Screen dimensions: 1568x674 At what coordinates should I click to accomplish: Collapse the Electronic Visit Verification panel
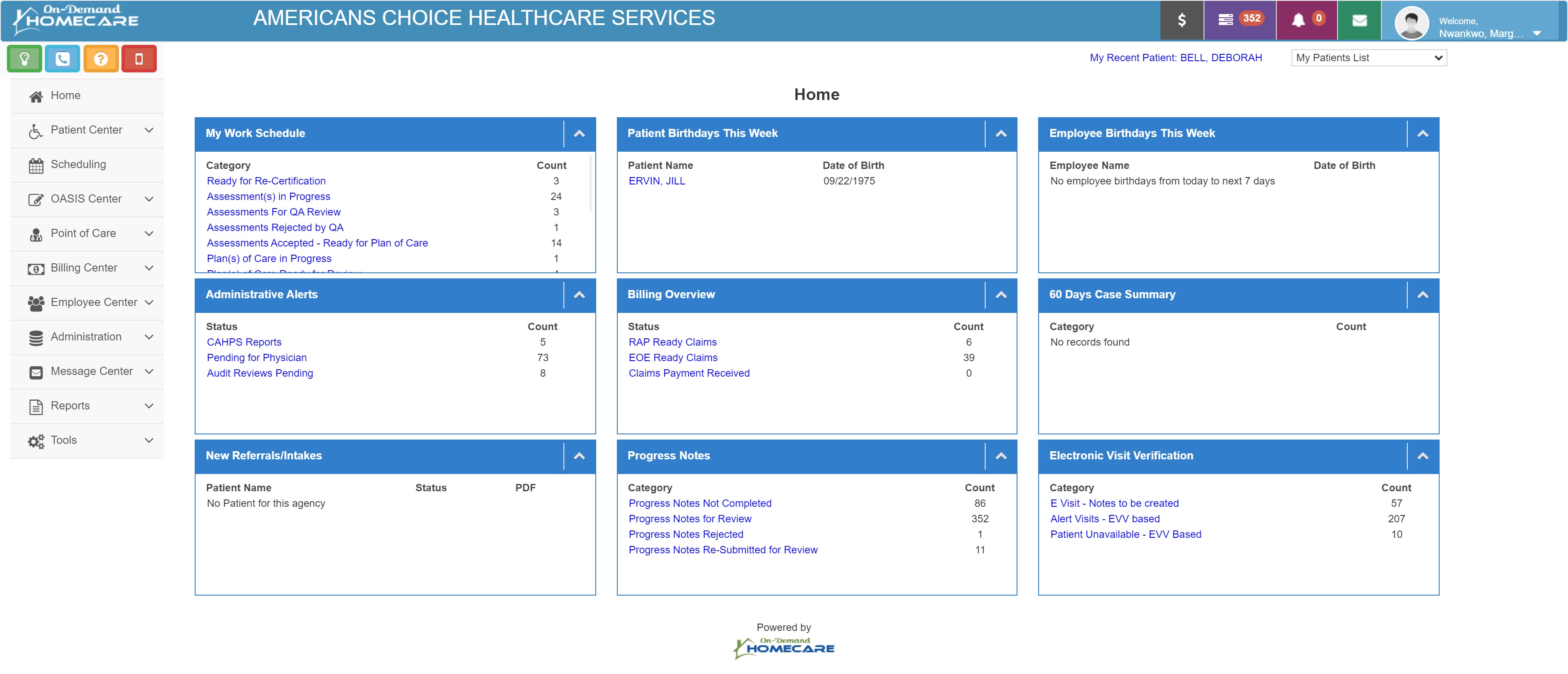1422,456
